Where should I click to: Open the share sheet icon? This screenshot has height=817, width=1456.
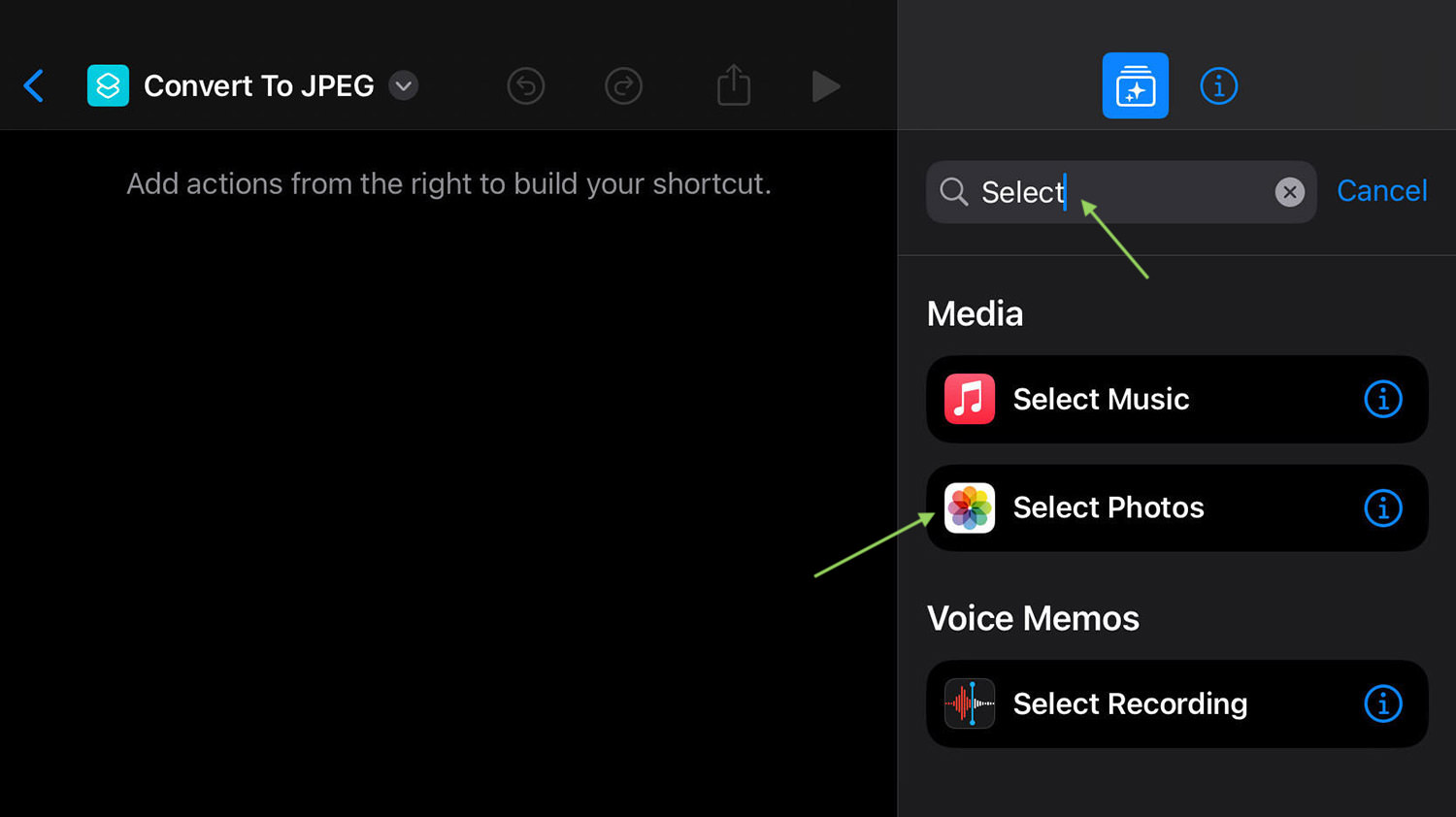734,84
